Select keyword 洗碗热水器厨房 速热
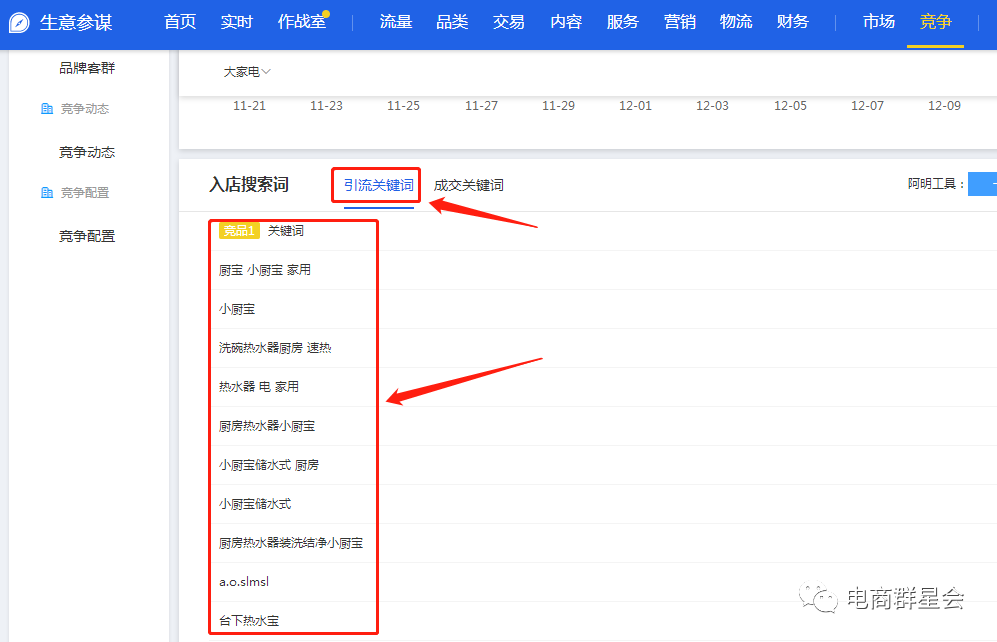The width and height of the screenshot is (997, 642). coord(275,348)
